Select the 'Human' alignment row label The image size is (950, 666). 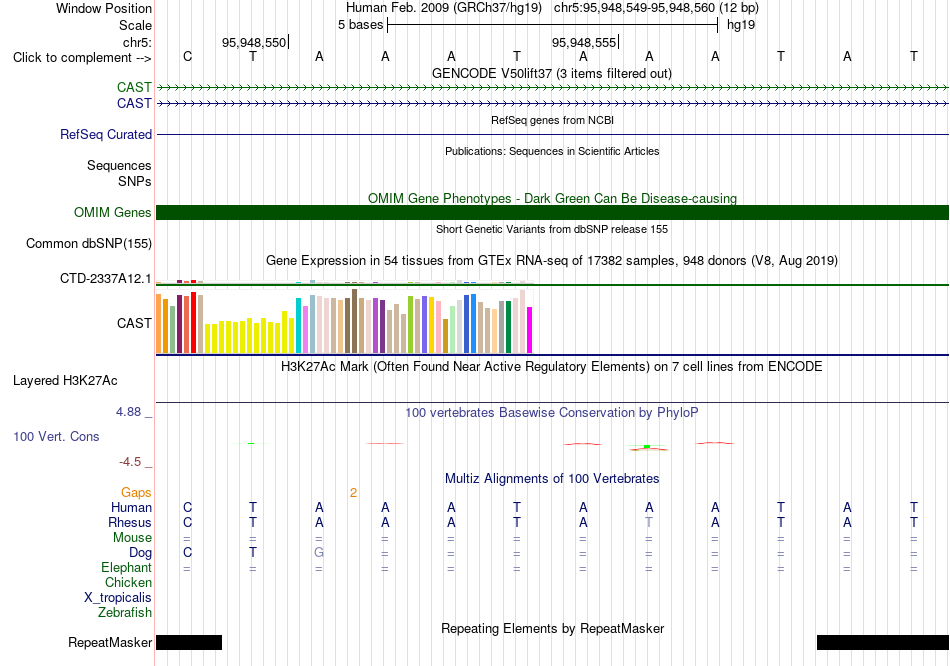tap(131, 507)
